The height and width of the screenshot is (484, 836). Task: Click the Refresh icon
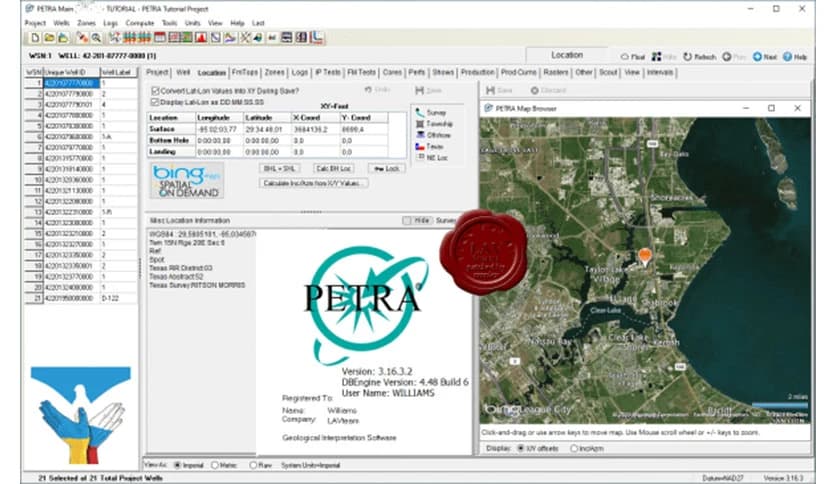(x=688, y=57)
